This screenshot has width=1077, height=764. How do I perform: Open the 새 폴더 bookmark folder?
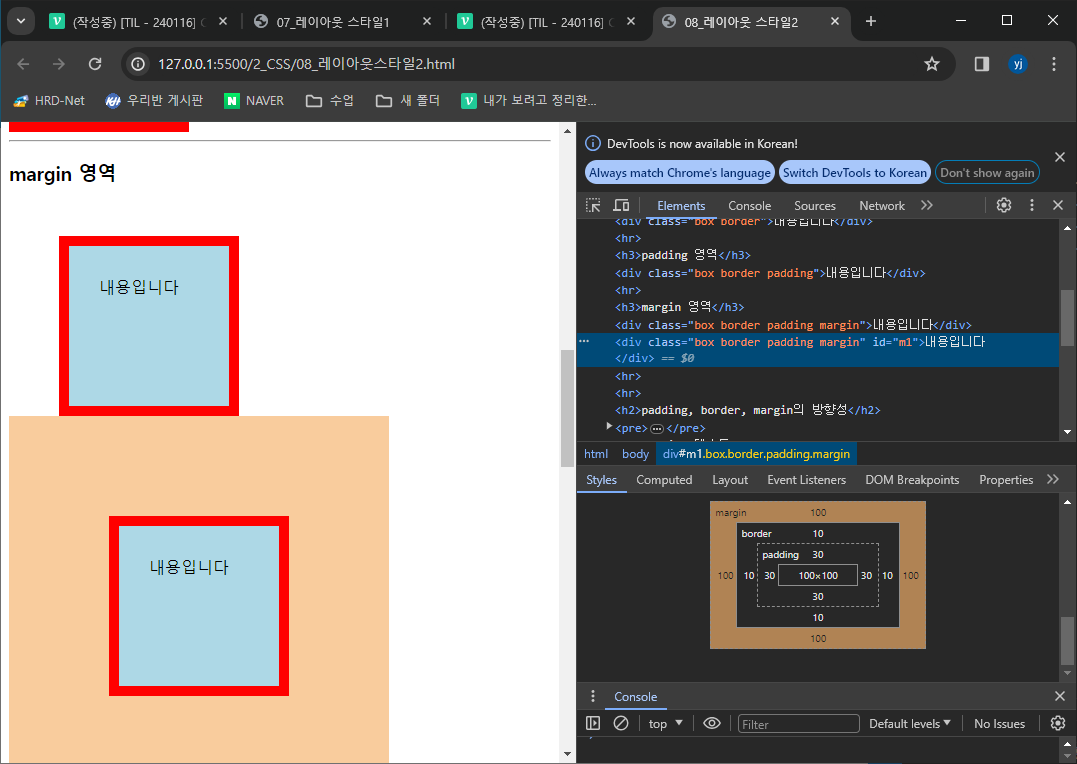tap(408, 101)
